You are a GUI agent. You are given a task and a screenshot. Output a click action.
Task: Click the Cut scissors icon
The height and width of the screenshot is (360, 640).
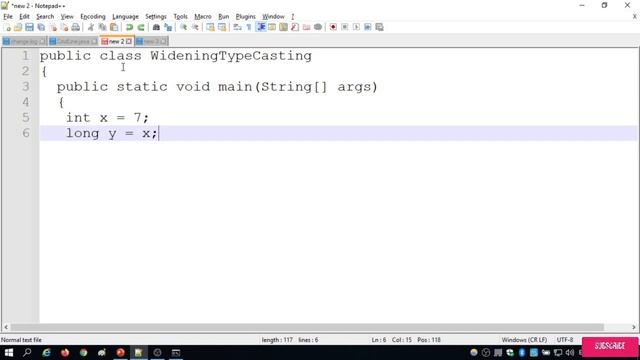91,27
